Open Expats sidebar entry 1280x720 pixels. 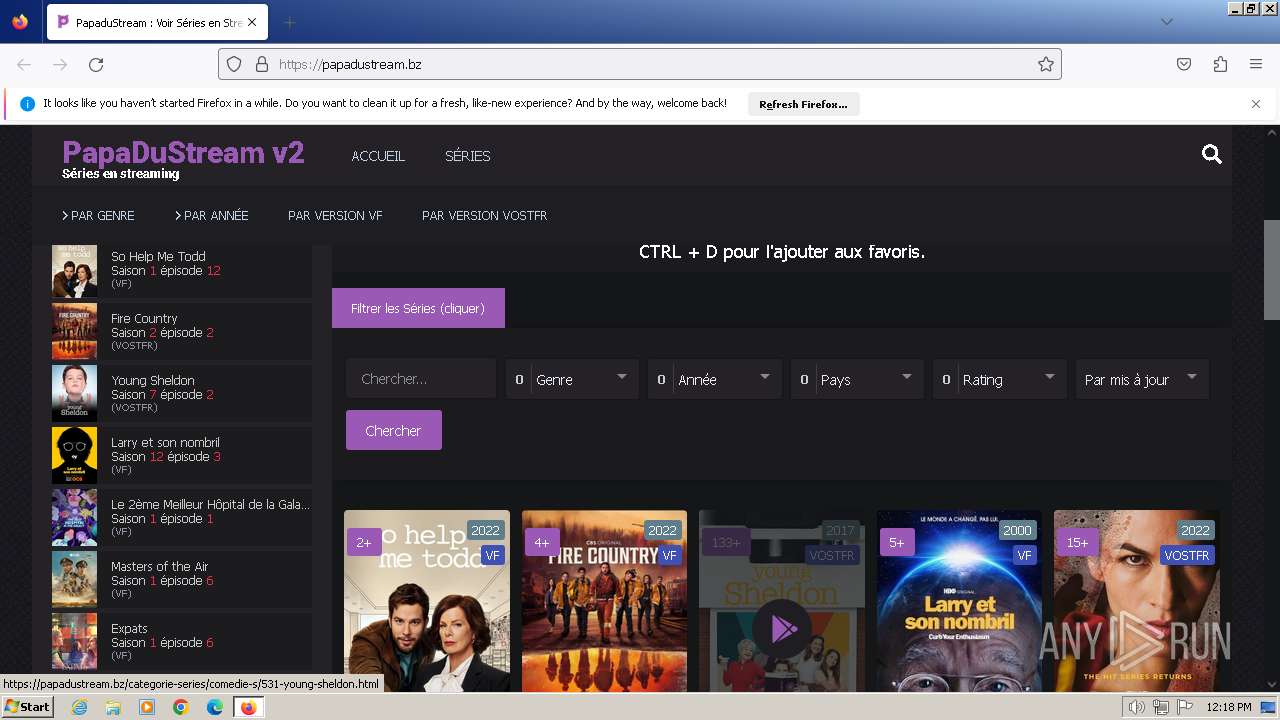(181, 642)
